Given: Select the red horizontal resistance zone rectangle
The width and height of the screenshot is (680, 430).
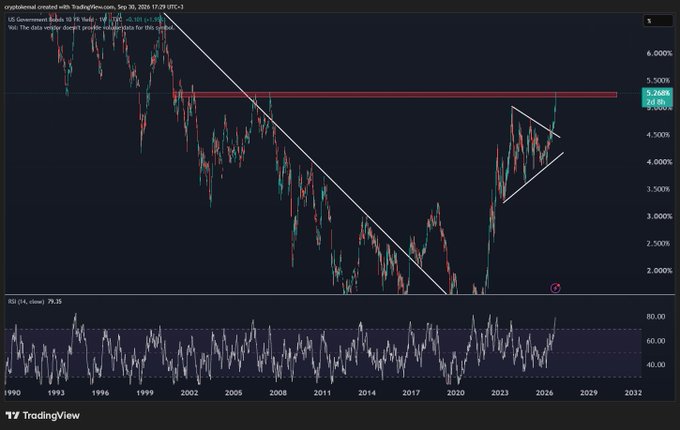Looking at the screenshot, I should click(395, 94).
